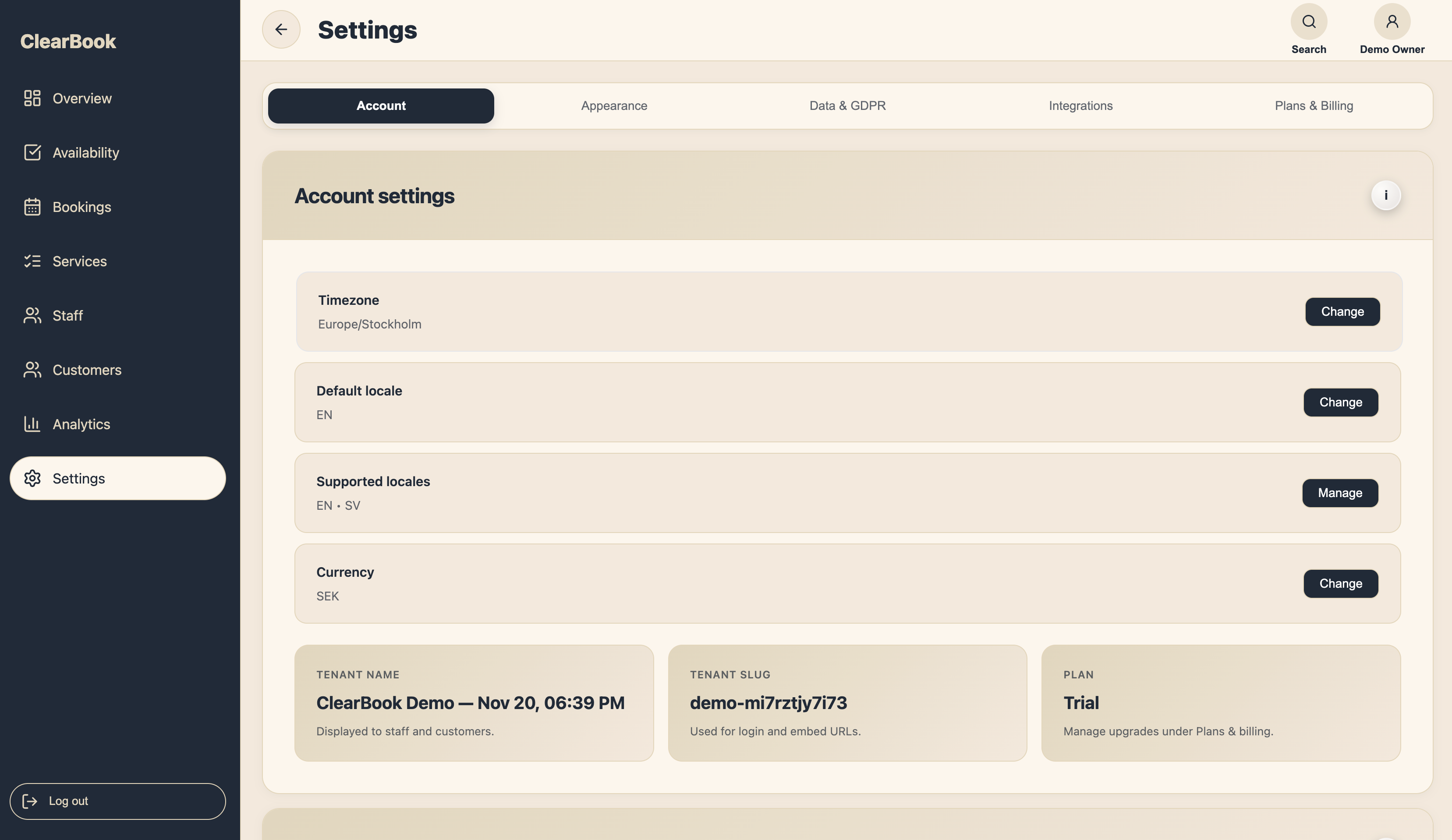Click the Demo Owner profile icon
1452x840 pixels.
[1392, 21]
